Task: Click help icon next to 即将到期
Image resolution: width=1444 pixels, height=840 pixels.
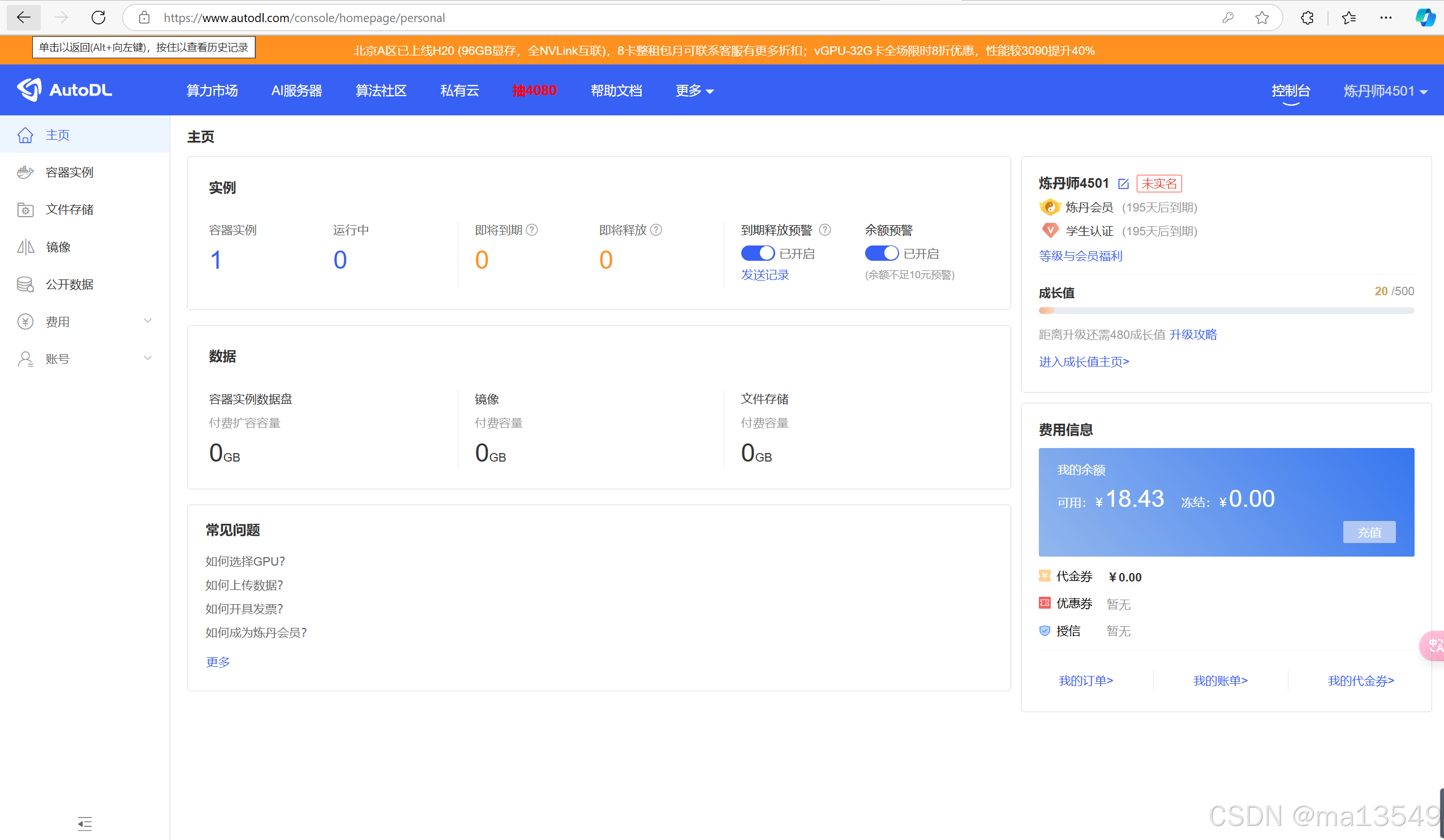Action: coord(532,230)
